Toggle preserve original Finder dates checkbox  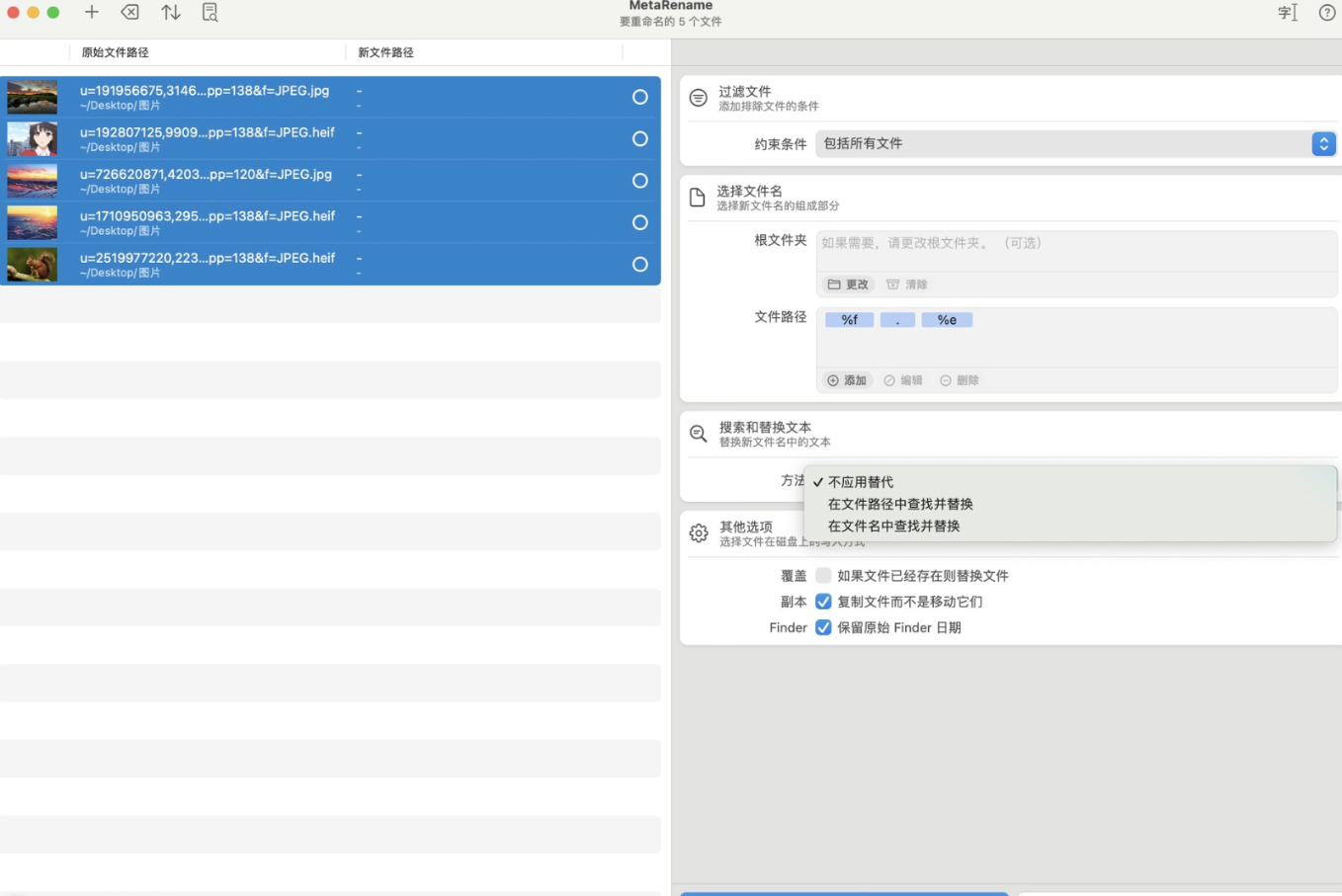coord(823,627)
